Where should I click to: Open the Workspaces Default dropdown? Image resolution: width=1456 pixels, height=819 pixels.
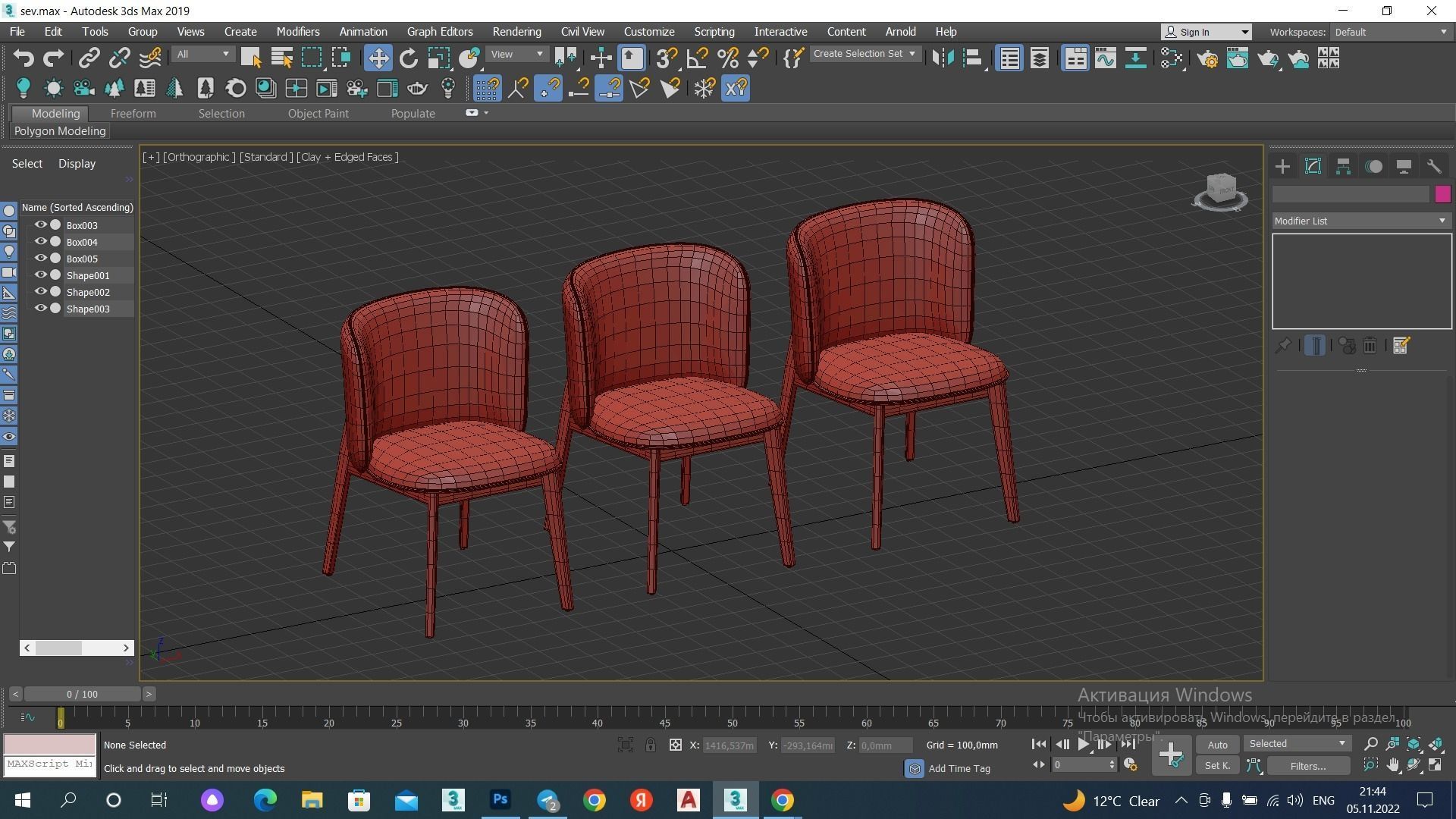coord(1391,32)
